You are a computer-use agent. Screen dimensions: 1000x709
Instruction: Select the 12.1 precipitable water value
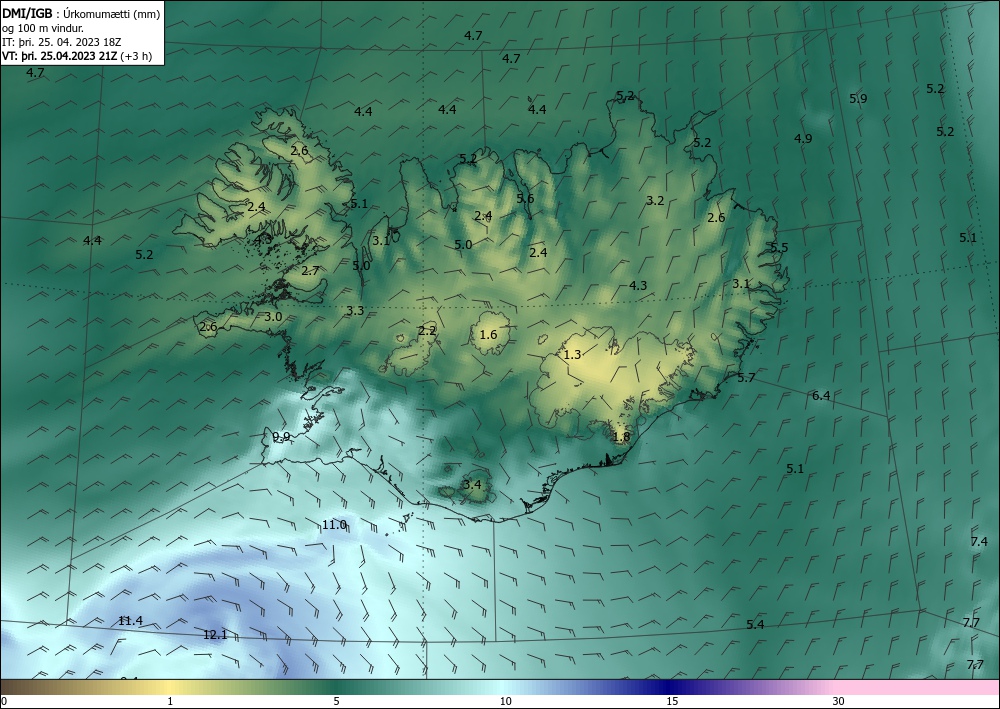coord(215,635)
